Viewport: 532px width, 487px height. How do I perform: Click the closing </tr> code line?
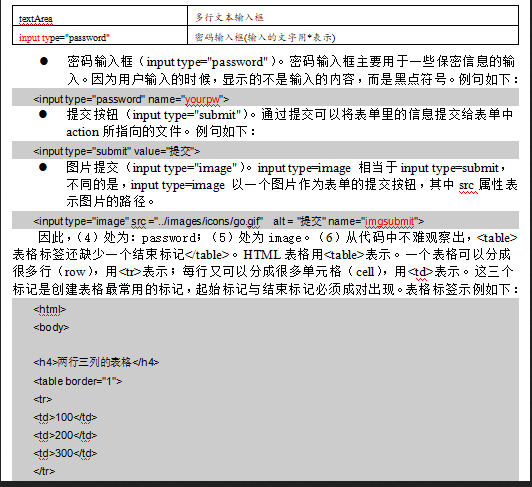click(44, 471)
